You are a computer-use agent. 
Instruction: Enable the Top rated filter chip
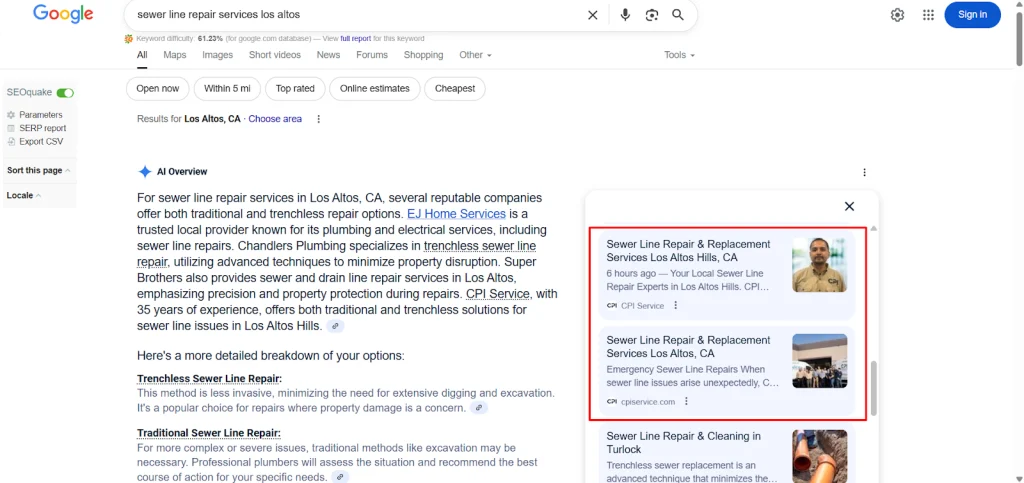(x=295, y=89)
